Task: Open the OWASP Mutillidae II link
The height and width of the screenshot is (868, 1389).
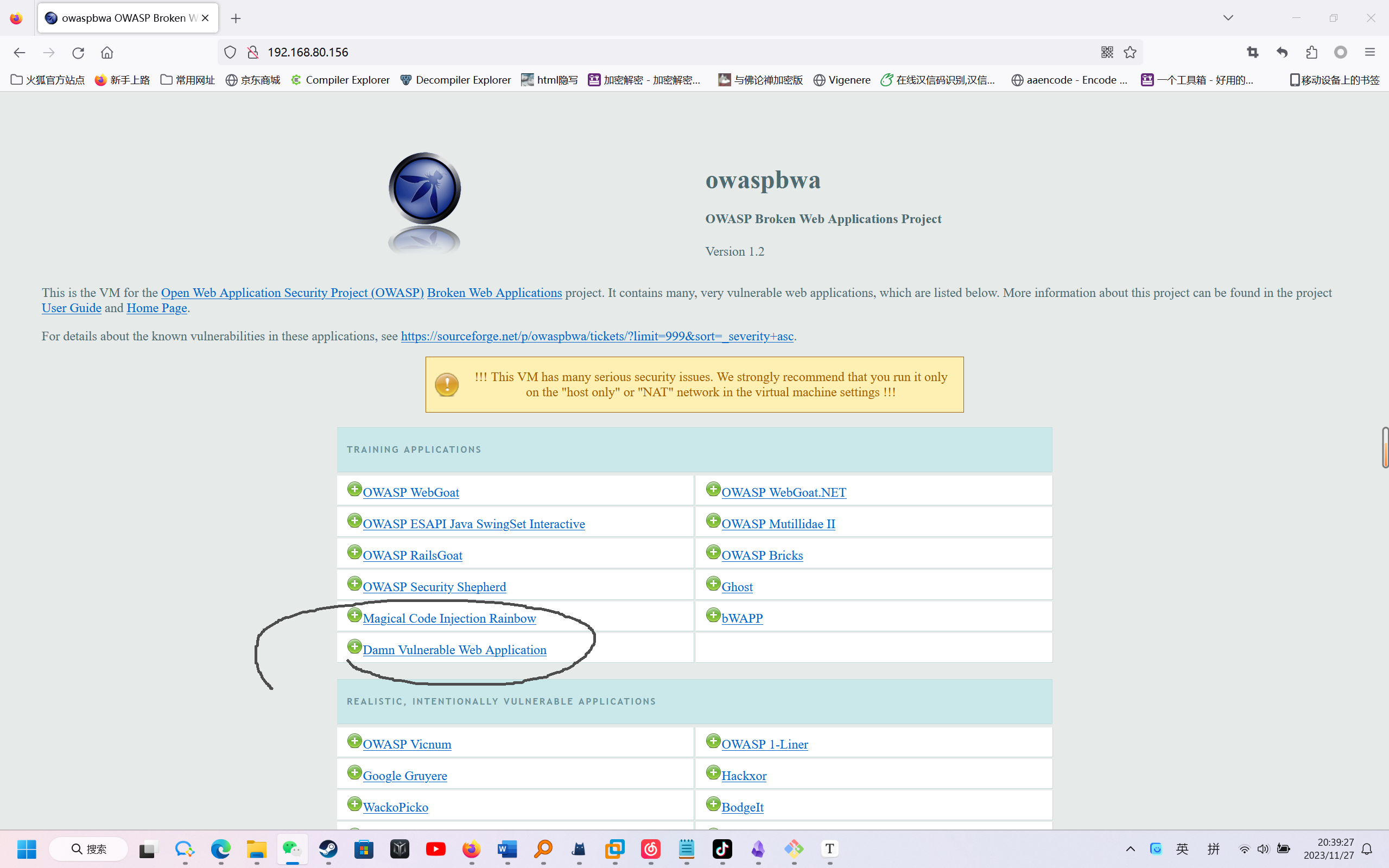Action: click(778, 524)
